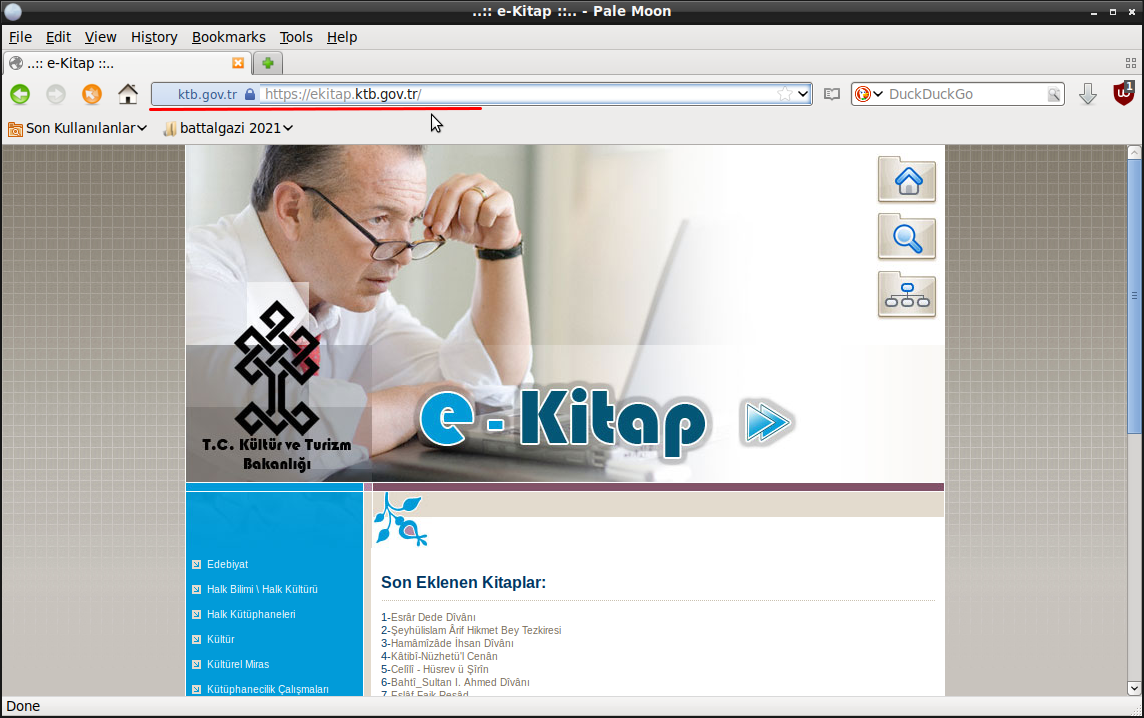
Task: Open a new tab with the green plus
Action: pos(268,63)
